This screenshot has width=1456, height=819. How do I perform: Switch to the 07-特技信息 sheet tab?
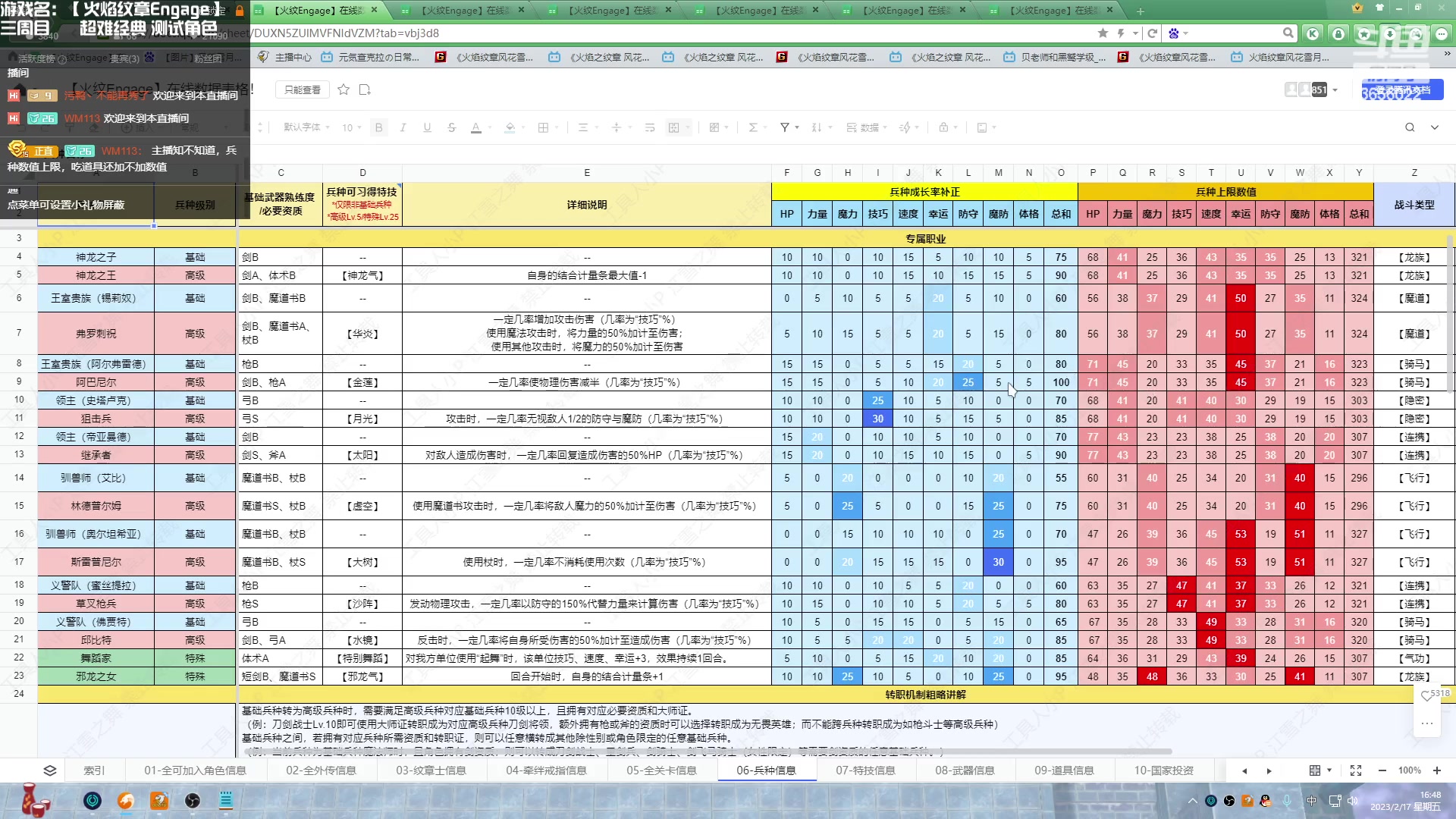click(x=865, y=770)
